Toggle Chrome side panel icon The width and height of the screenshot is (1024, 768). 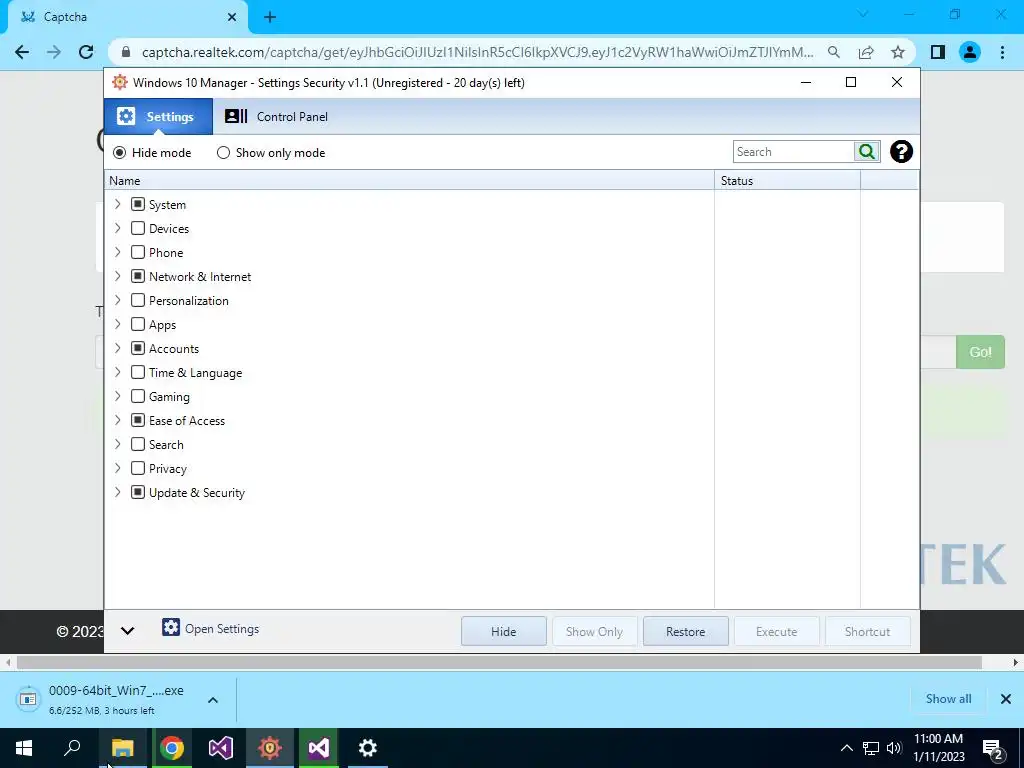coord(938,52)
